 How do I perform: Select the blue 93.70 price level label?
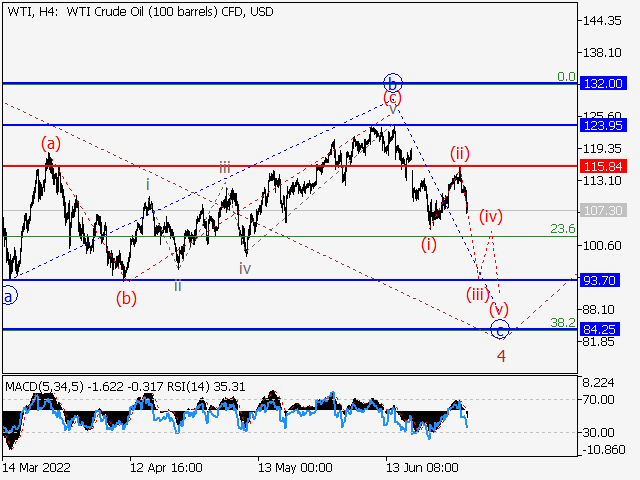600,280
